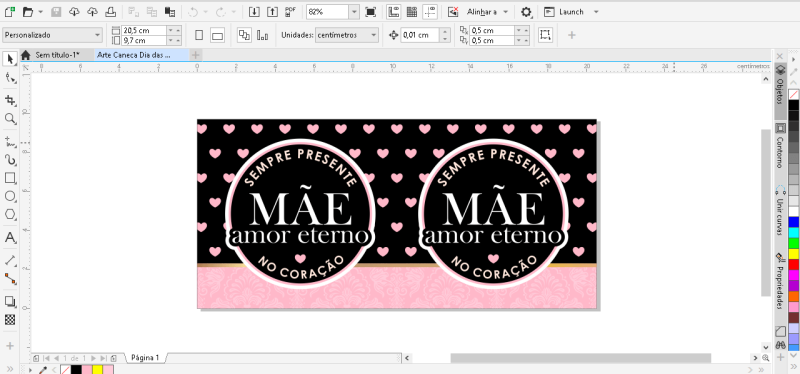Click the cloud download icon
Viewport: 800px width, 374px height.
point(74,11)
